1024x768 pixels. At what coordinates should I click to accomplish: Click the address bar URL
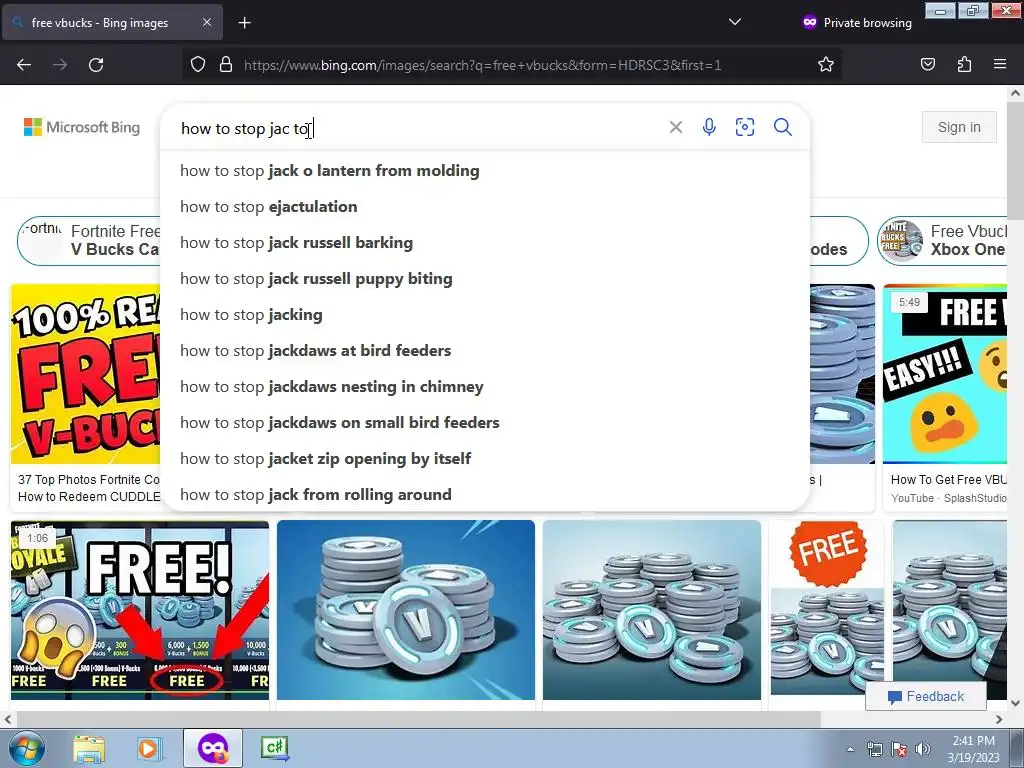coord(483,65)
